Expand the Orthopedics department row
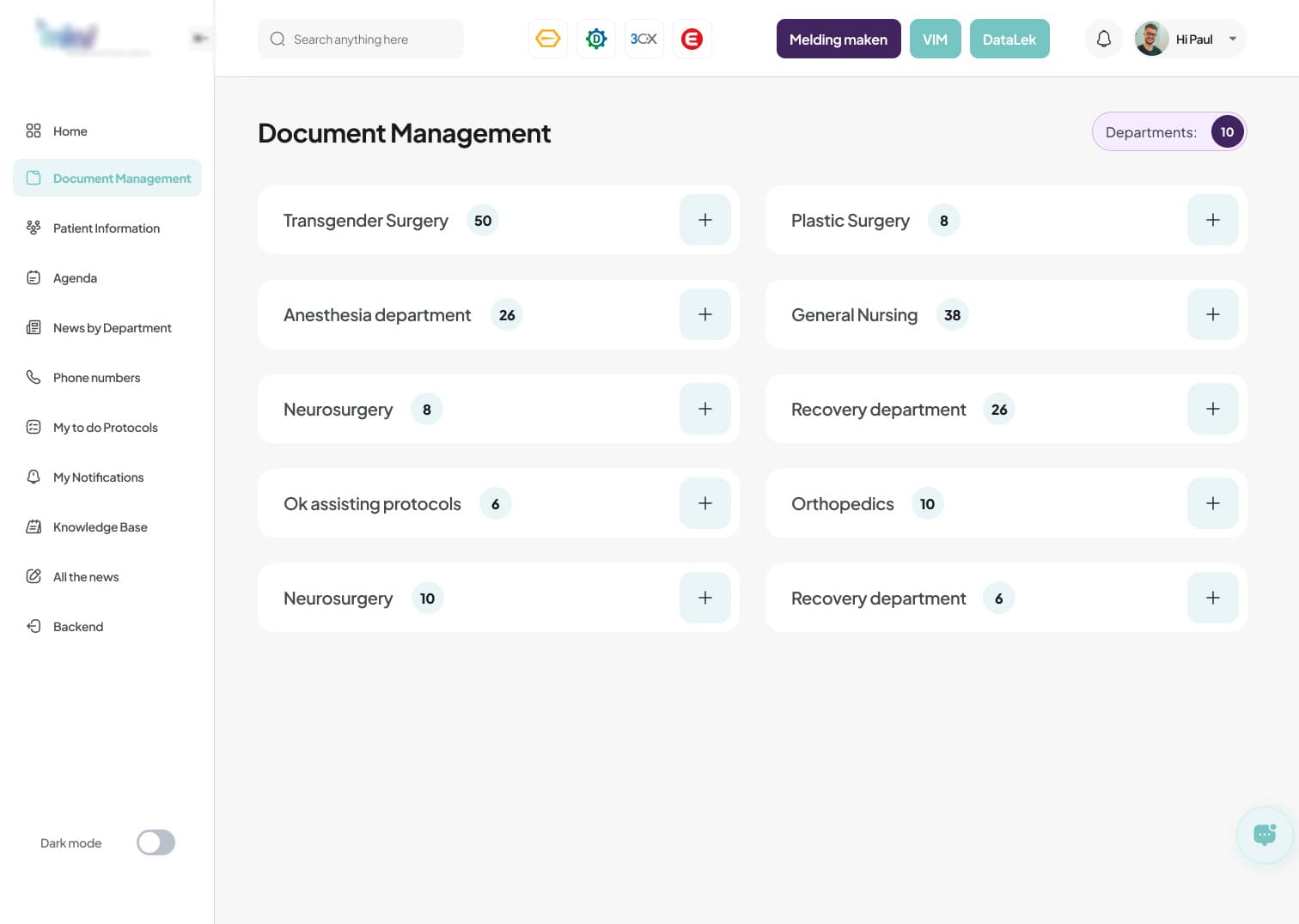This screenshot has height=924, width=1299. click(x=1212, y=503)
